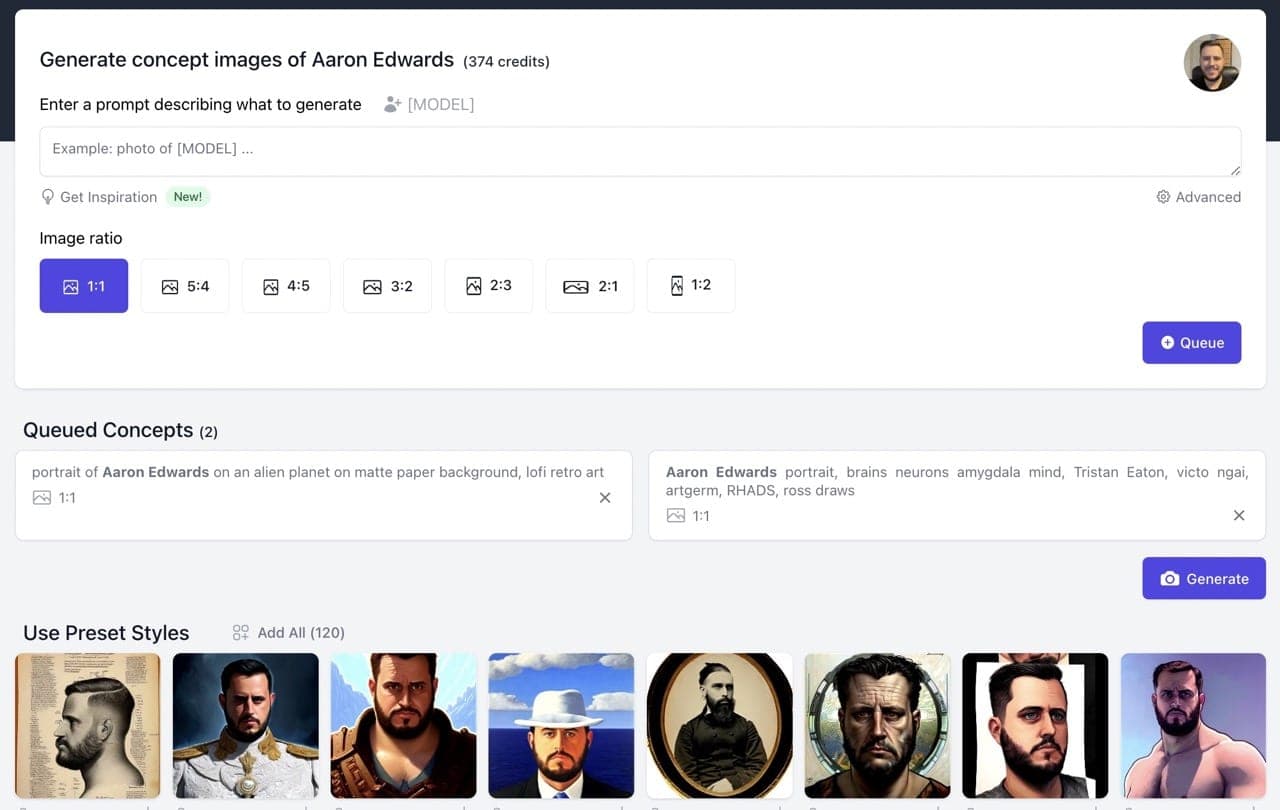Viewport: 1280px width, 810px height.
Task: Switch to the 4:5 image ratio
Action: coord(286,286)
